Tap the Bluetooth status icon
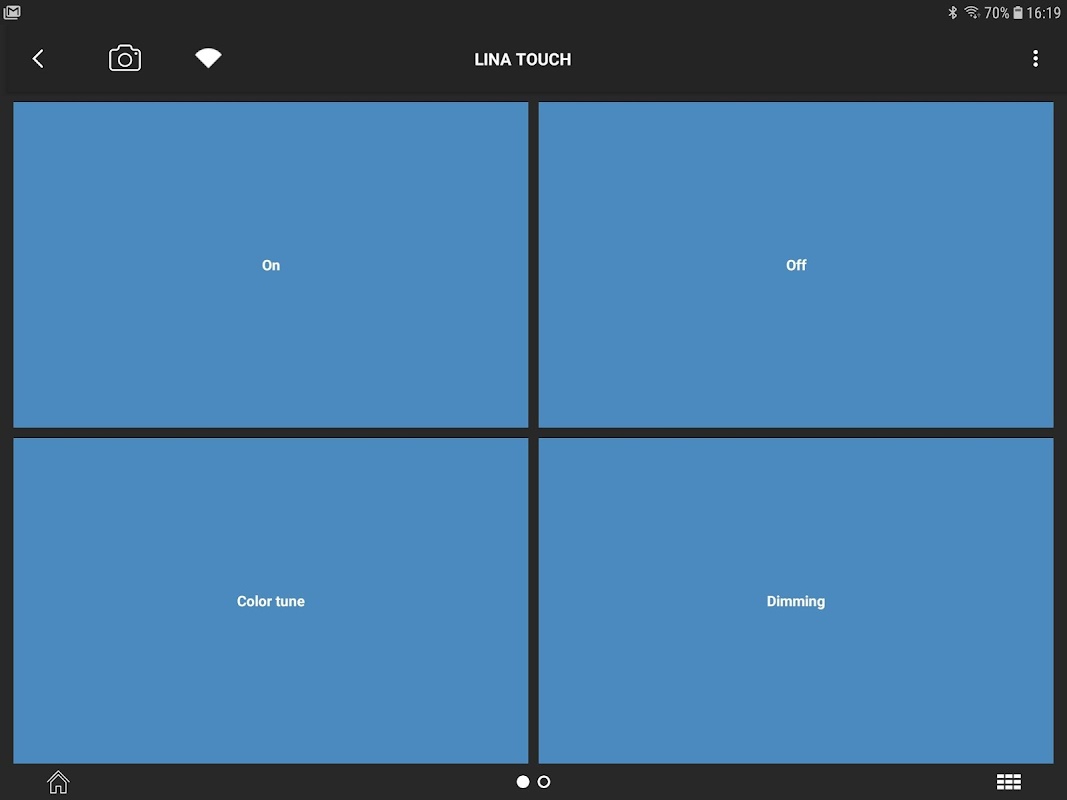The image size is (1067, 800). point(953,12)
